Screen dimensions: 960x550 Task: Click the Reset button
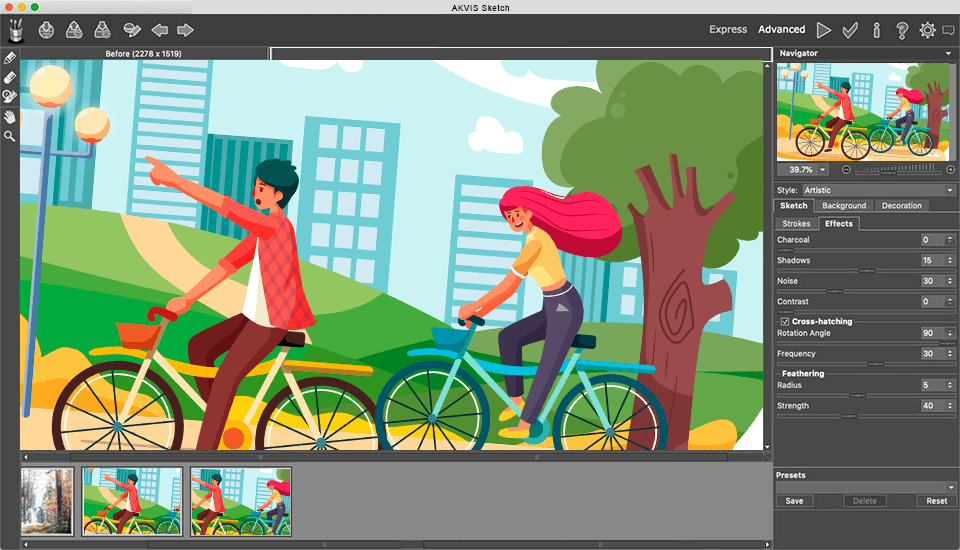coord(936,501)
